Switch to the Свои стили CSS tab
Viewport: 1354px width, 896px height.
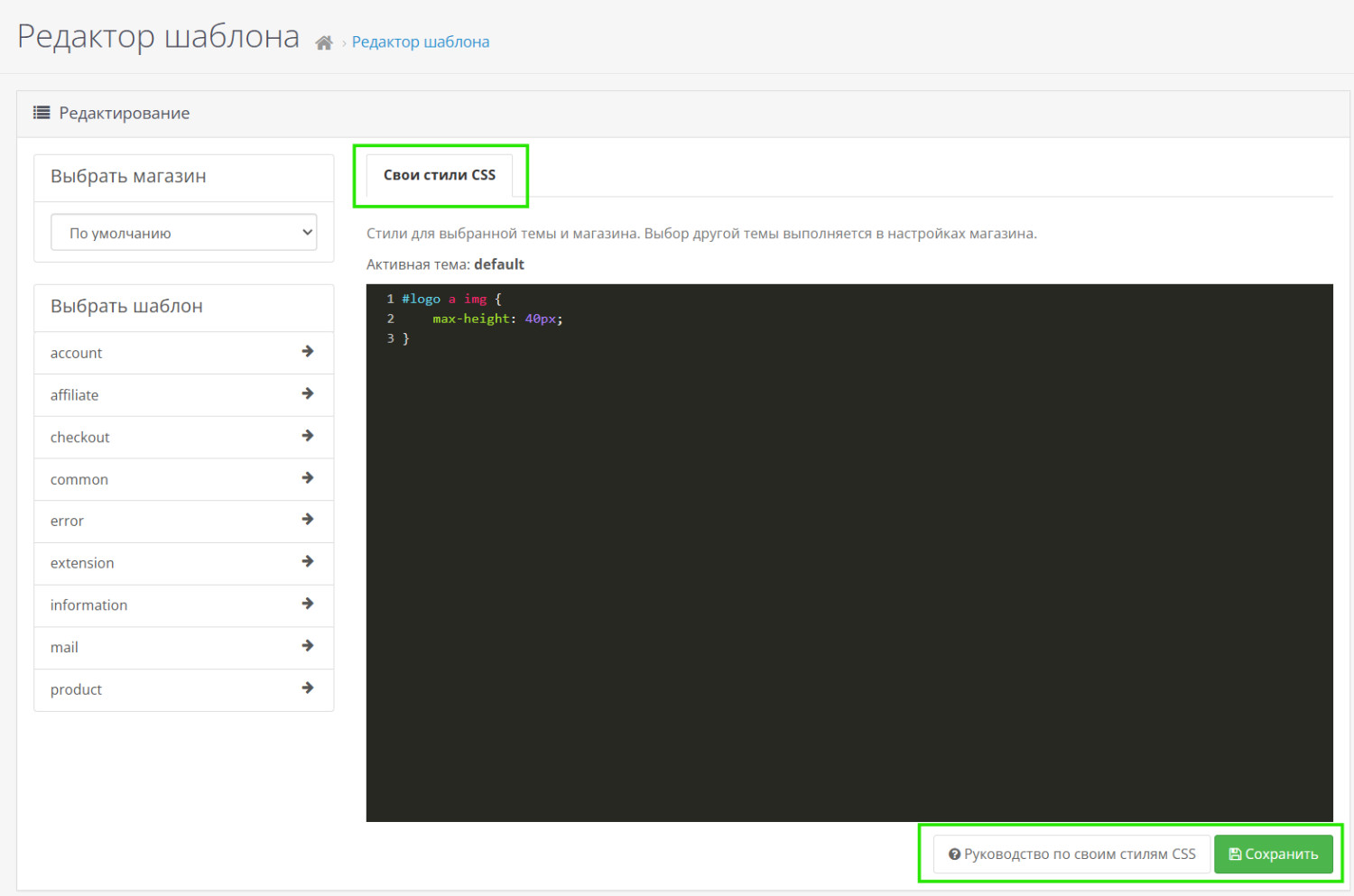pos(440,175)
